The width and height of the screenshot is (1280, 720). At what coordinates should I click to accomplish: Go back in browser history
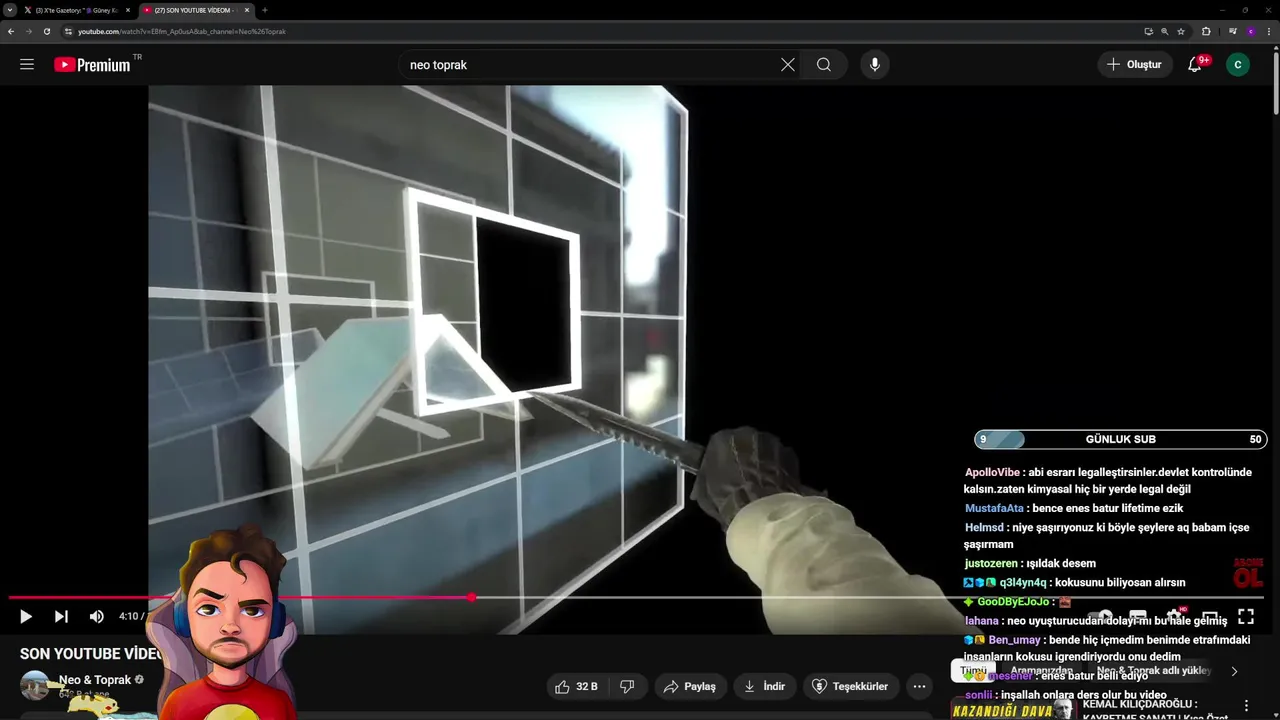[x=11, y=31]
